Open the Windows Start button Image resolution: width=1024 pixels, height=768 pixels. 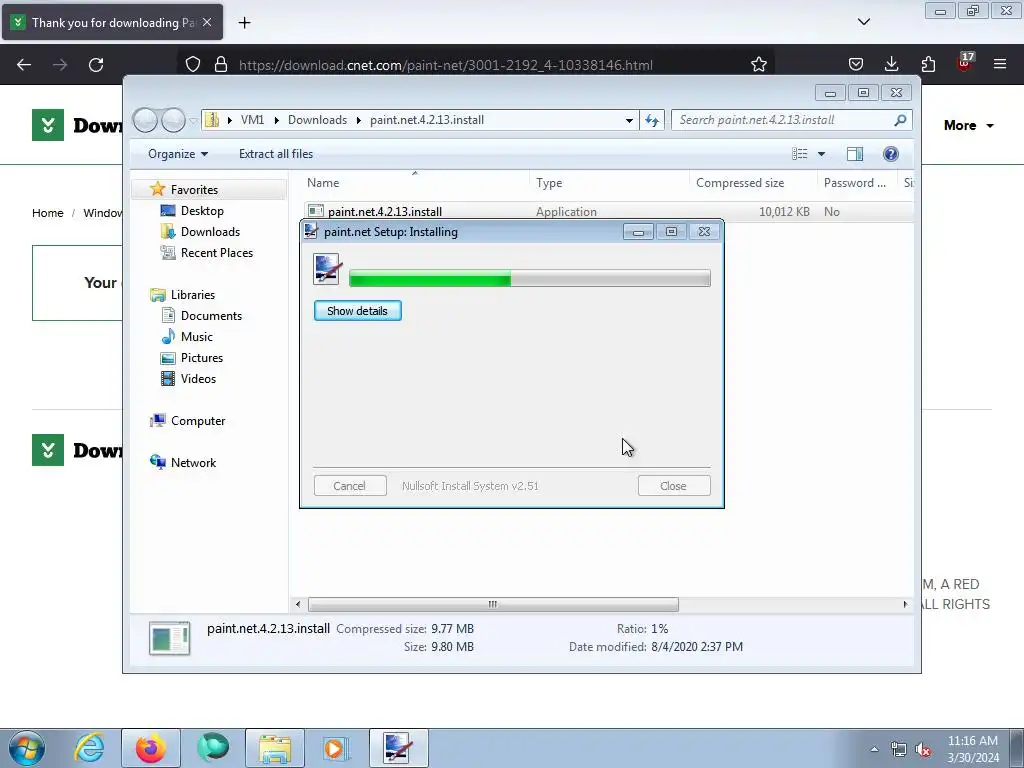pos(27,748)
